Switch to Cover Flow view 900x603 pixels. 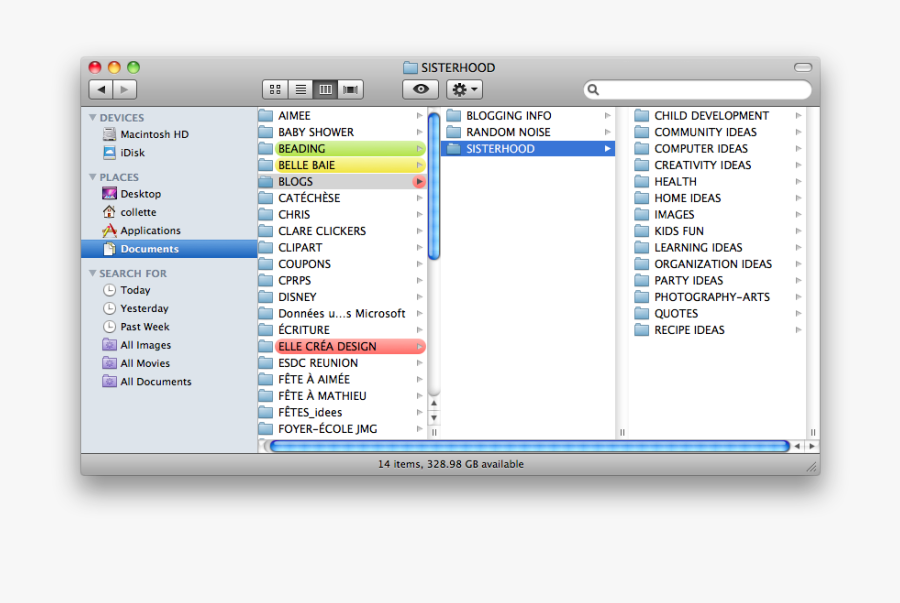tap(350, 90)
